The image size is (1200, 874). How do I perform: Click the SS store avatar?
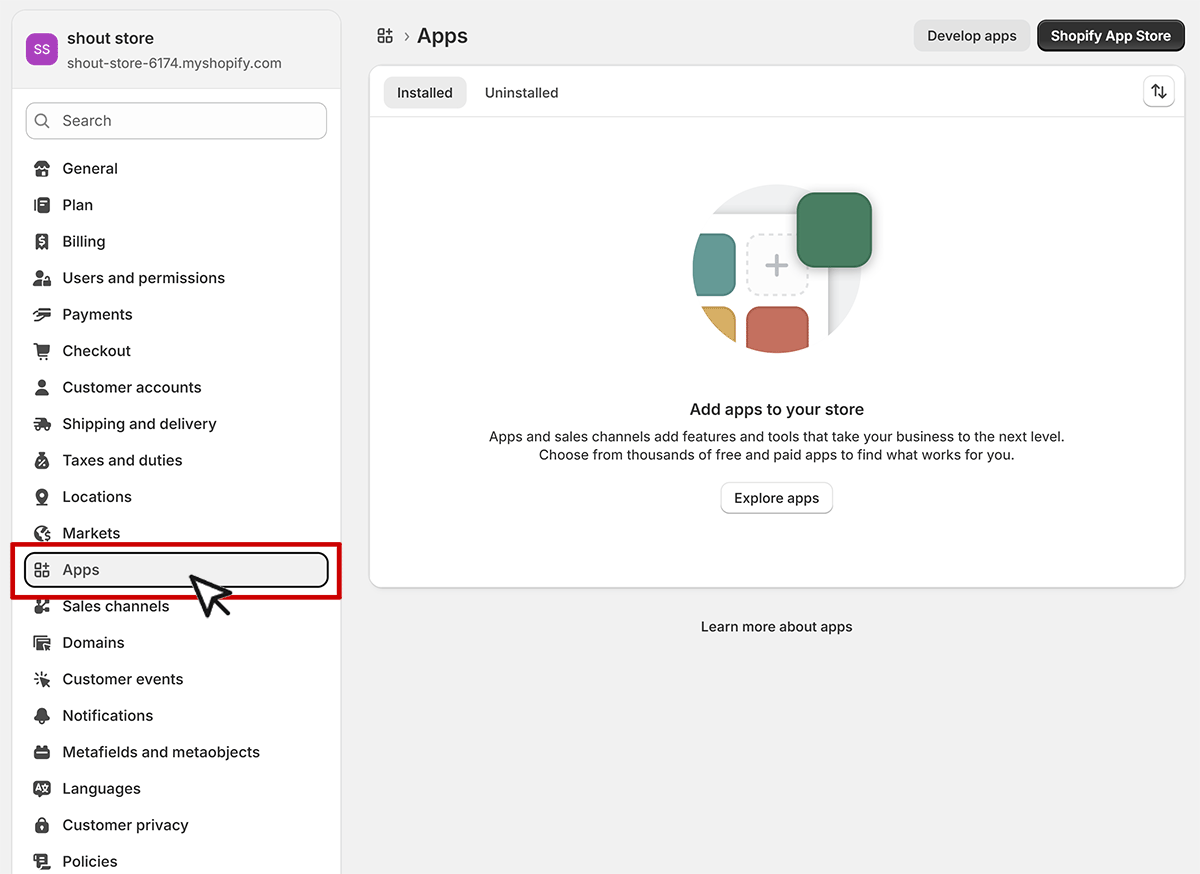pyautogui.click(x=41, y=49)
